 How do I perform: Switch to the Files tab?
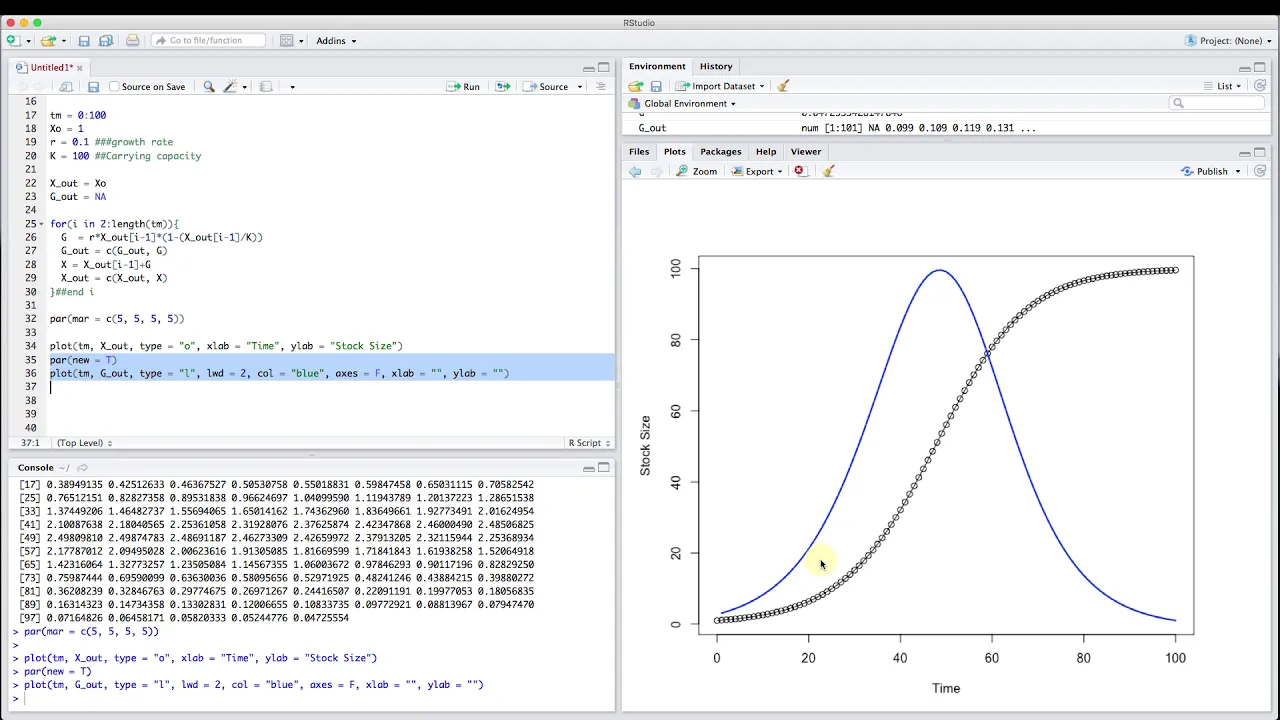[x=639, y=152]
